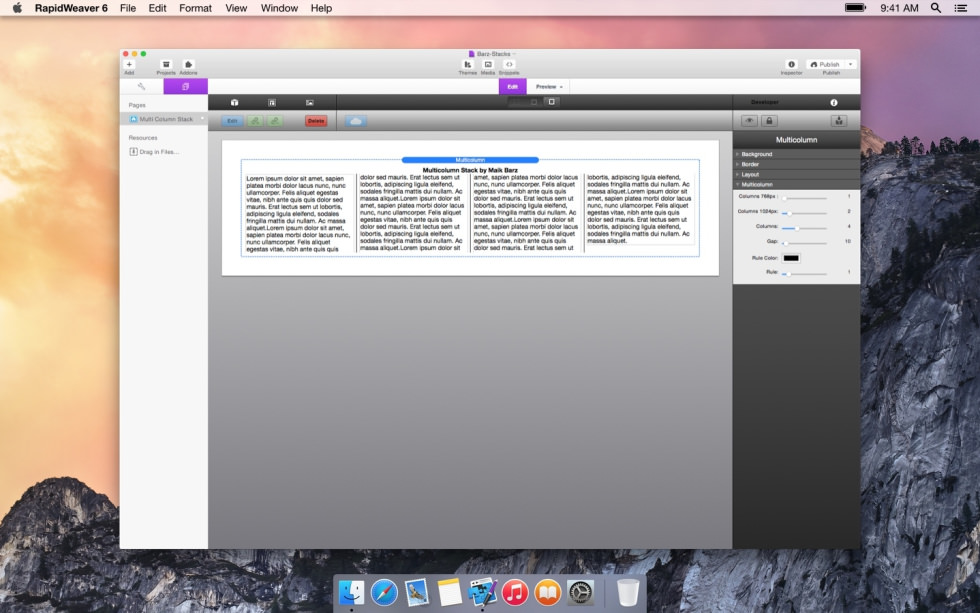
Task: Open the black Rule Color swatch
Action: pyautogui.click(x=791, y=258)
